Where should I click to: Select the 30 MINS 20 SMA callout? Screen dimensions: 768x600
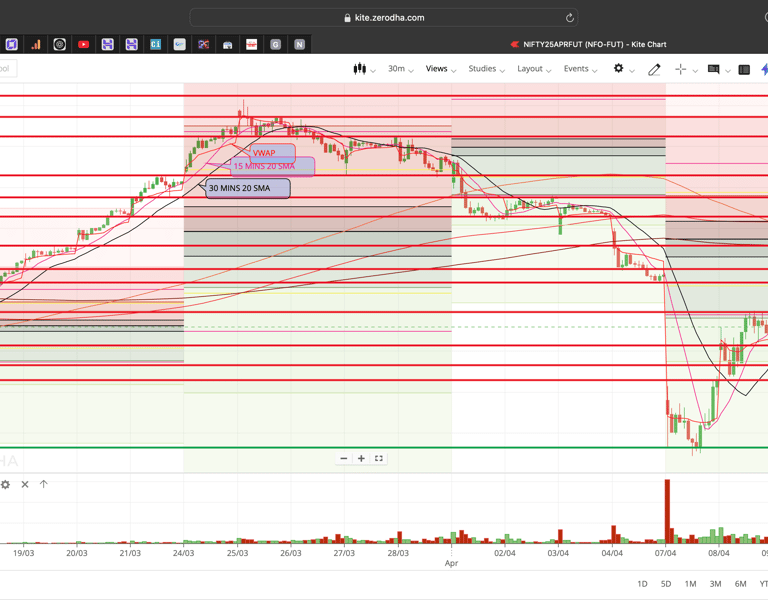click(x=248, y=189)
